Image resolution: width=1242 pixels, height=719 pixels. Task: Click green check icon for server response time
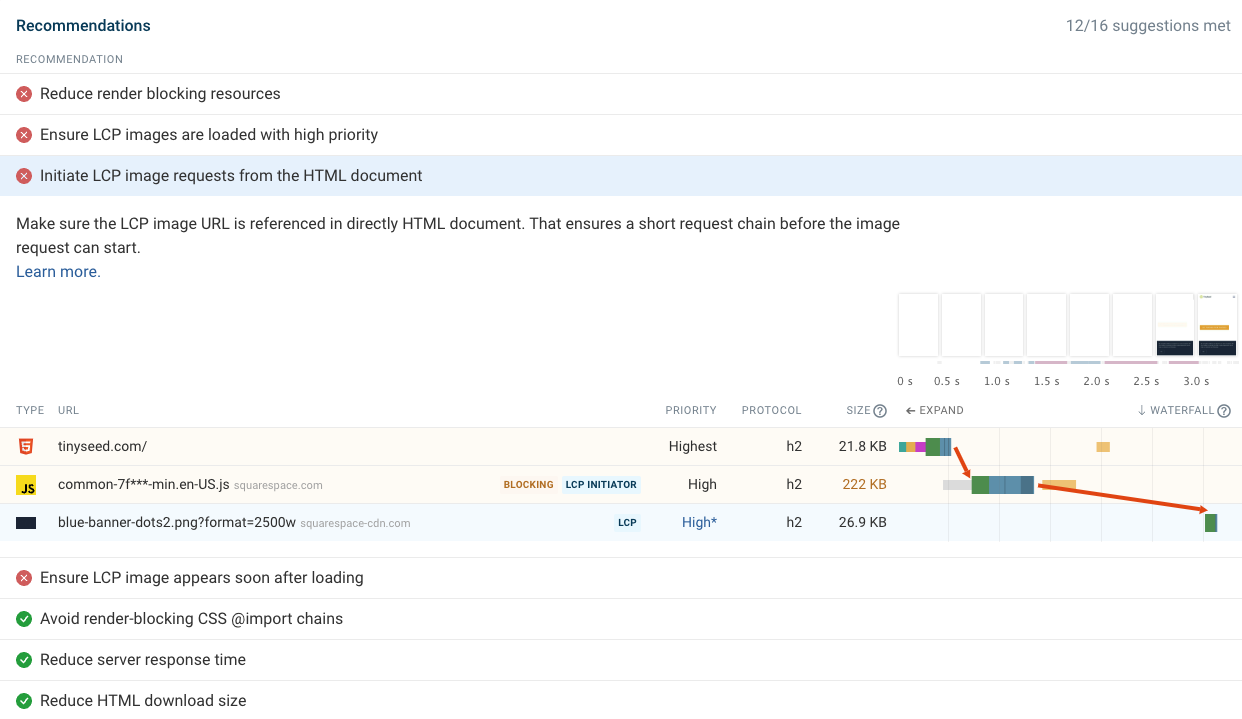pos(24,660)
